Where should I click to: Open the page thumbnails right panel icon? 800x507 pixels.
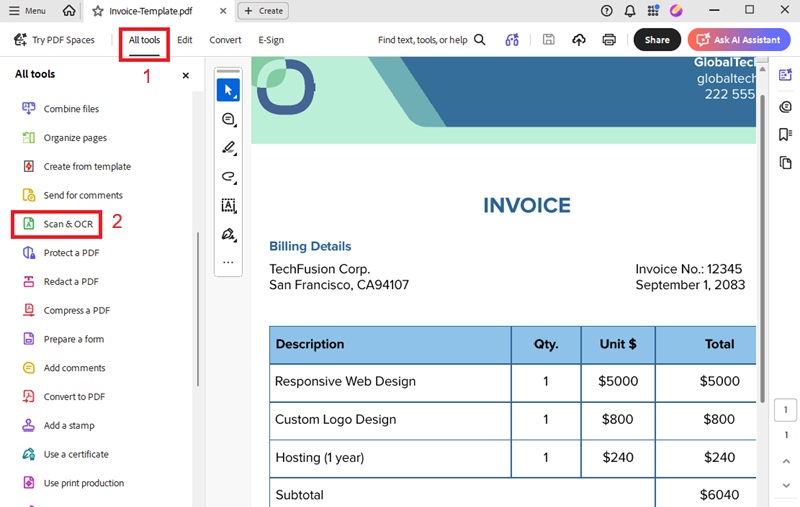pyautogui.click(x=785, y=163)
